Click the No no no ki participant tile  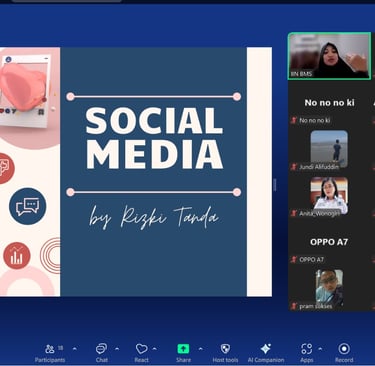[x=329, y=103]
